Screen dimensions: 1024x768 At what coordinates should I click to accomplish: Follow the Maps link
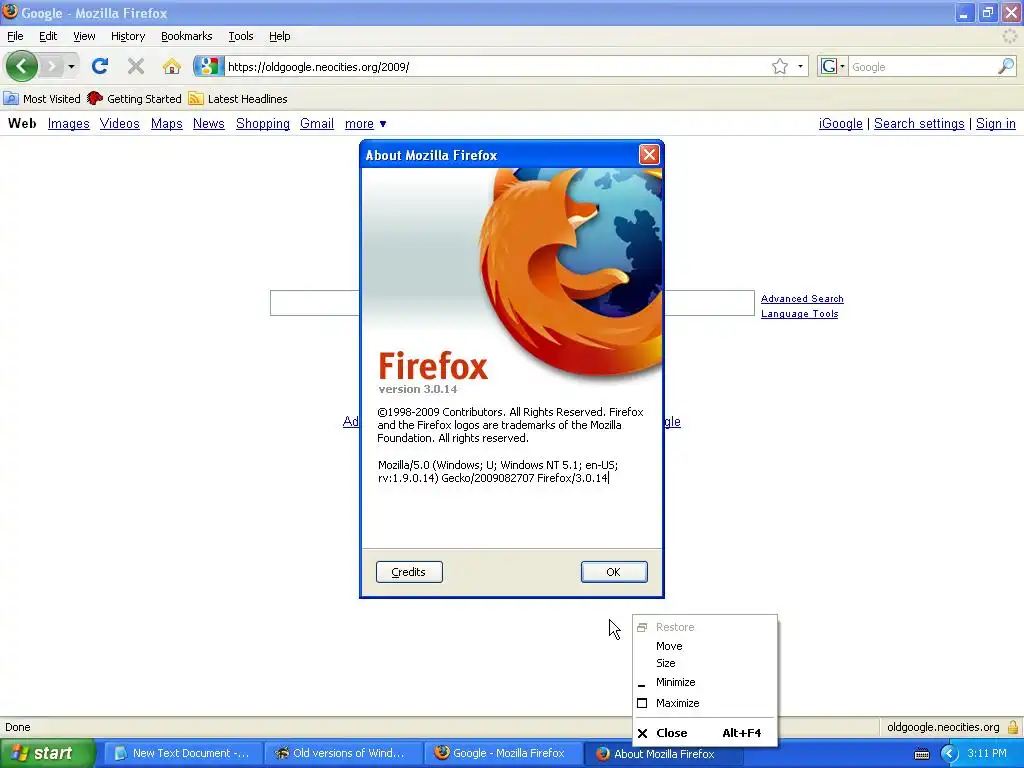tap(167, 123)
